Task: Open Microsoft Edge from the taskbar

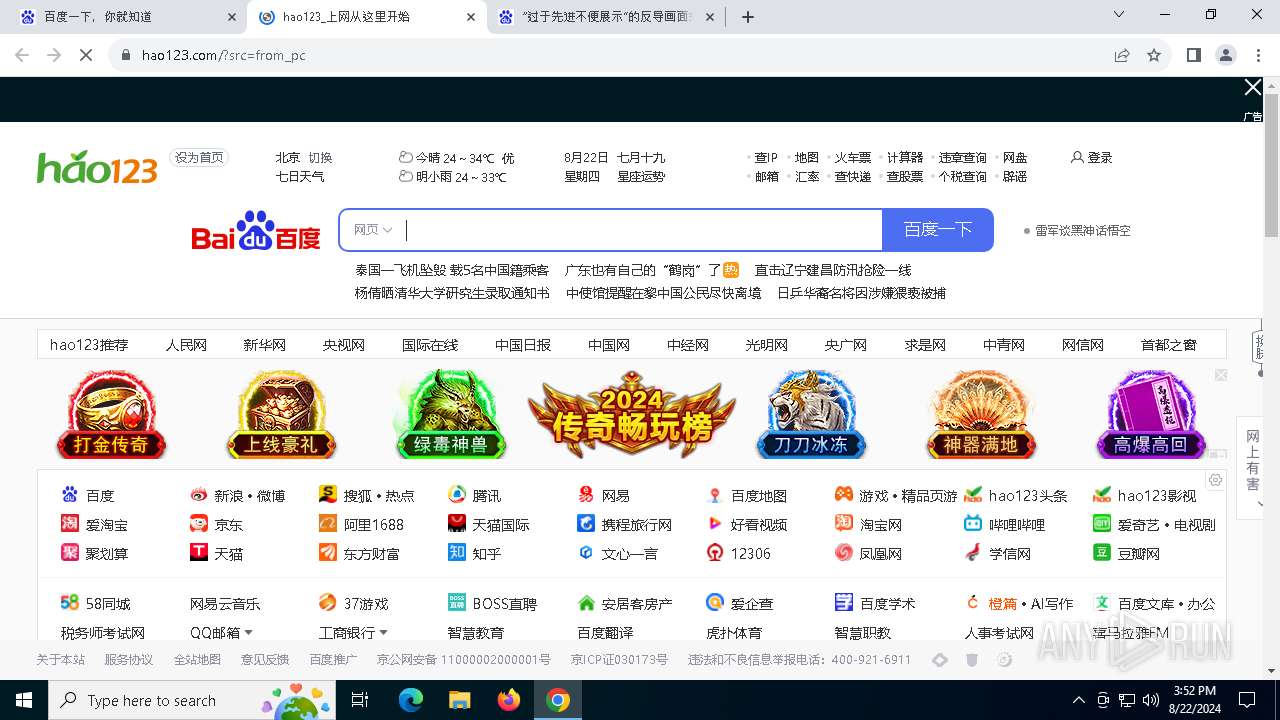Action: pyautogui.click(x=411, y=700)
